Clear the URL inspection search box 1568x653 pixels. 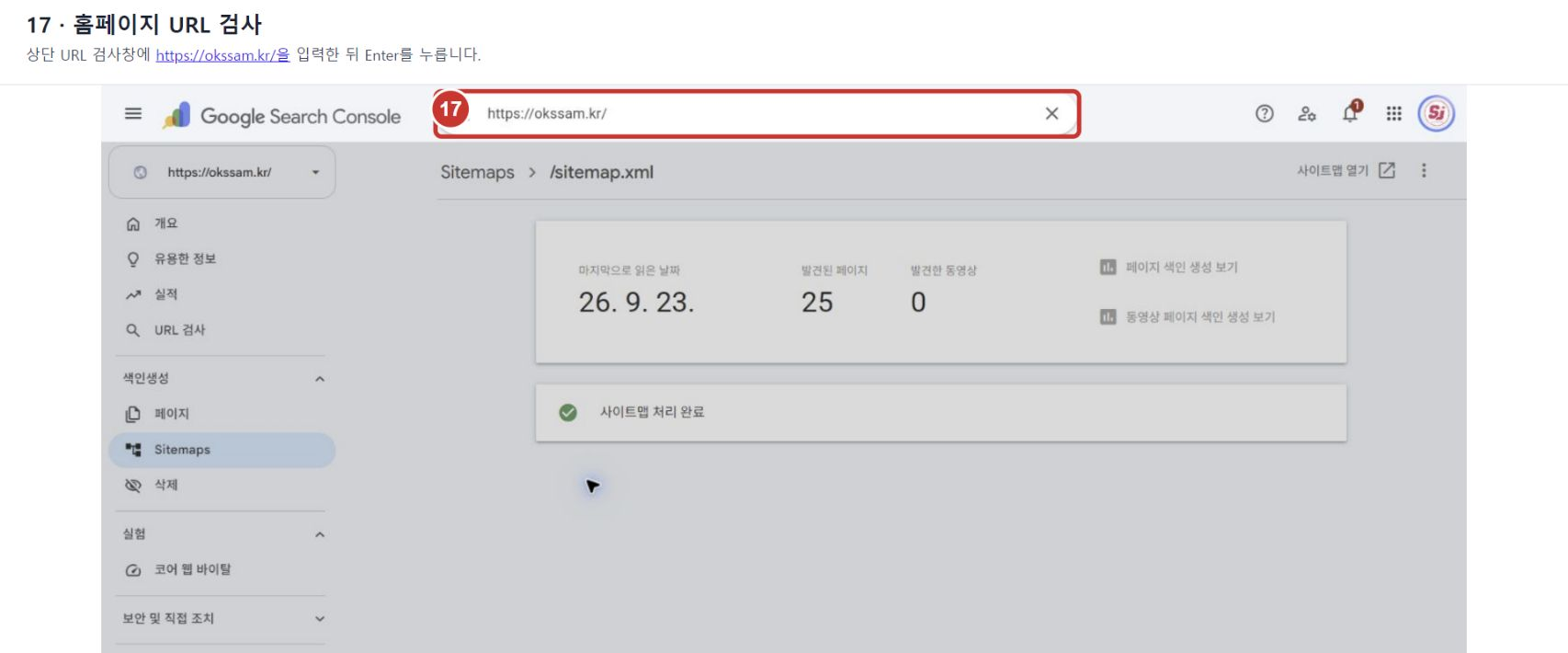pyautogui.click(x=1051, y=113)
